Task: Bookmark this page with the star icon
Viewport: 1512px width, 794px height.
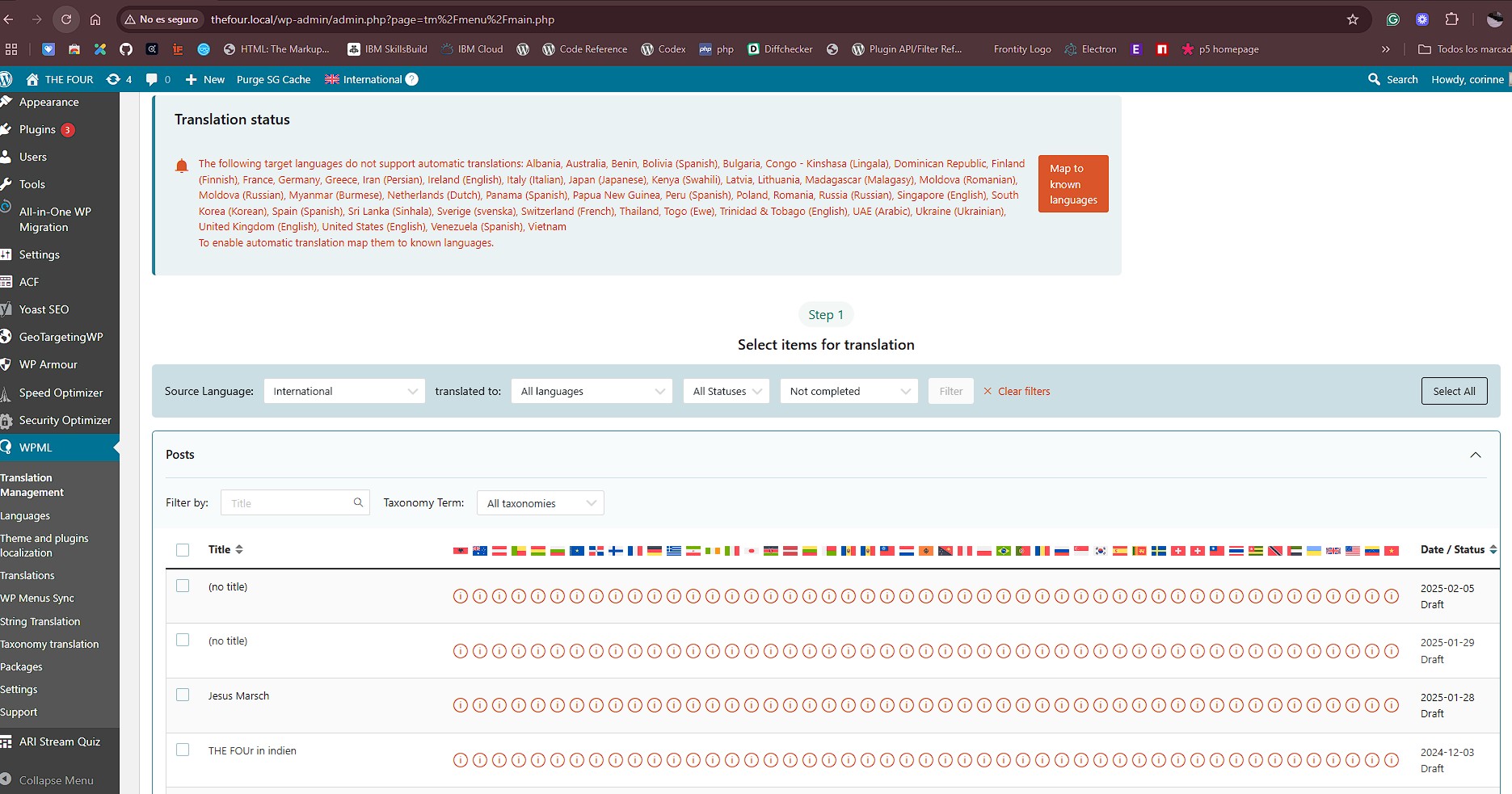Action: point(1353,19)
